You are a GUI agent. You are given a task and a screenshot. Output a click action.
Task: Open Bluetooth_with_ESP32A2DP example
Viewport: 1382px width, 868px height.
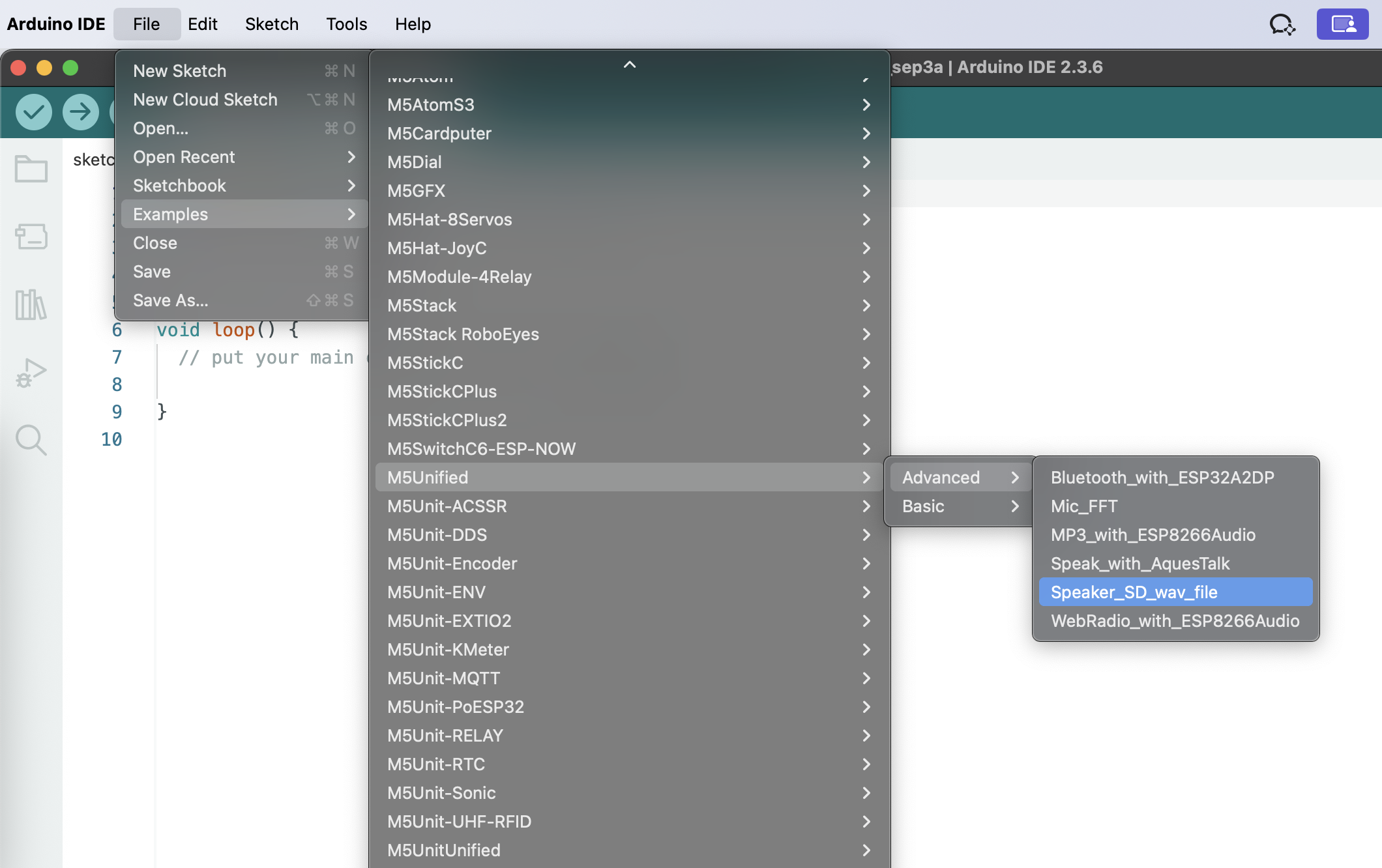pyautogui.click(x=1176, y=477)
